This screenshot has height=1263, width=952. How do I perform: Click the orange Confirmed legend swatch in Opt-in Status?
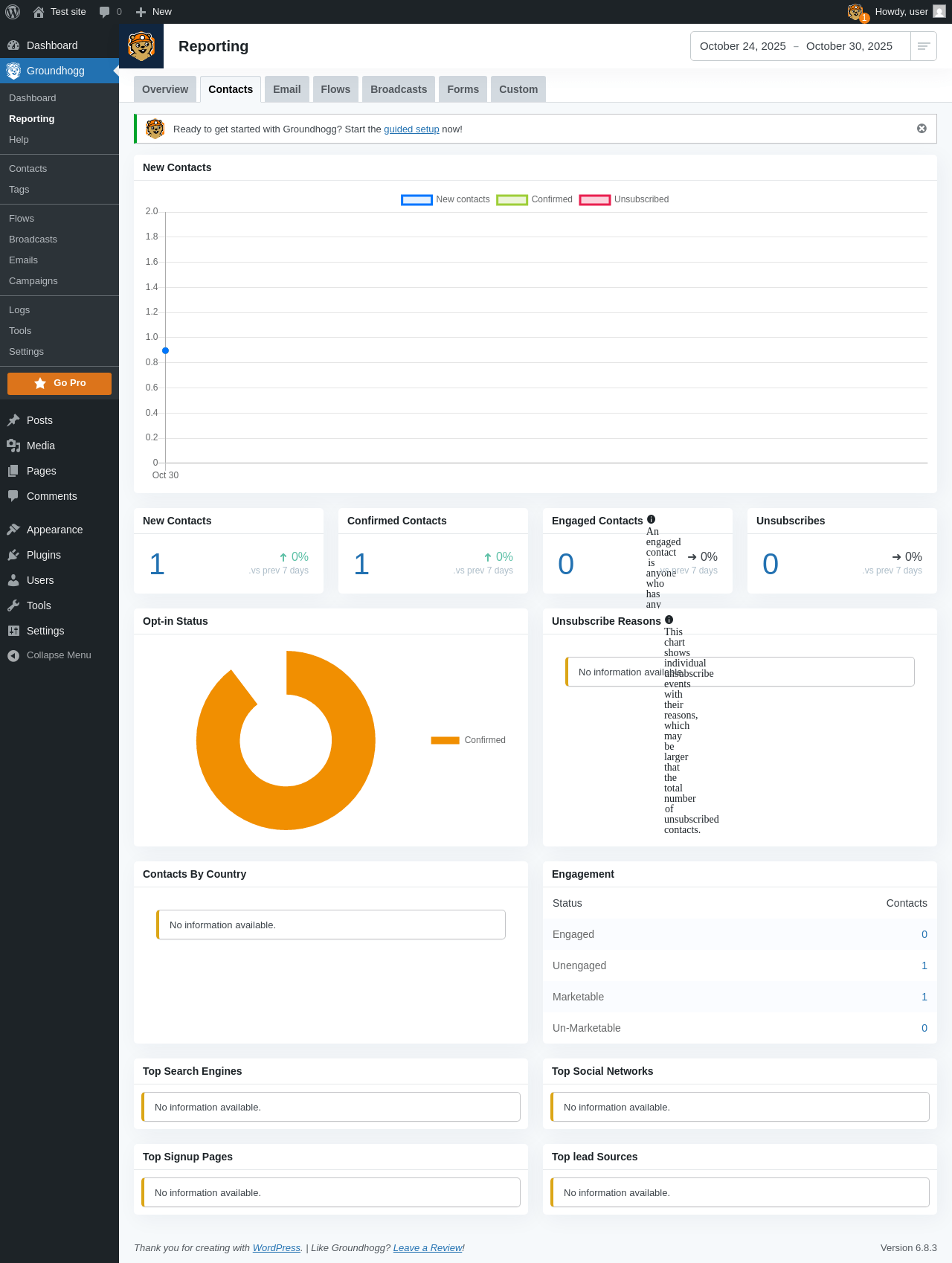tap(445, 740)
